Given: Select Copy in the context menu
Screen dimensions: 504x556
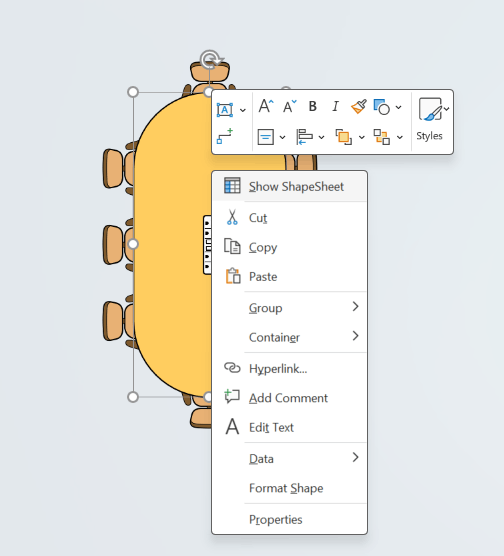Looking at the screenshot, I should point(289,247).
